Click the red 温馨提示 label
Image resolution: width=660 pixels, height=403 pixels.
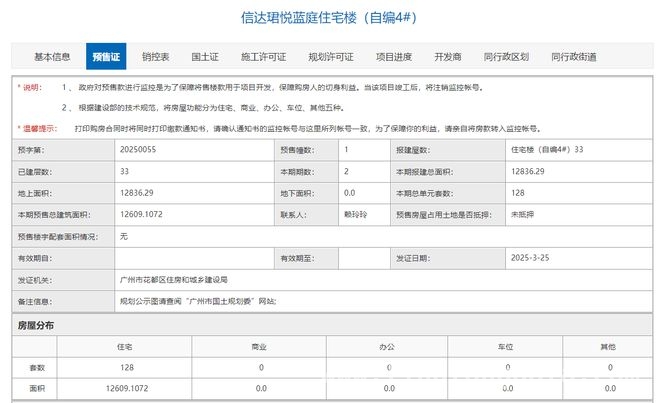click(37, 128)
